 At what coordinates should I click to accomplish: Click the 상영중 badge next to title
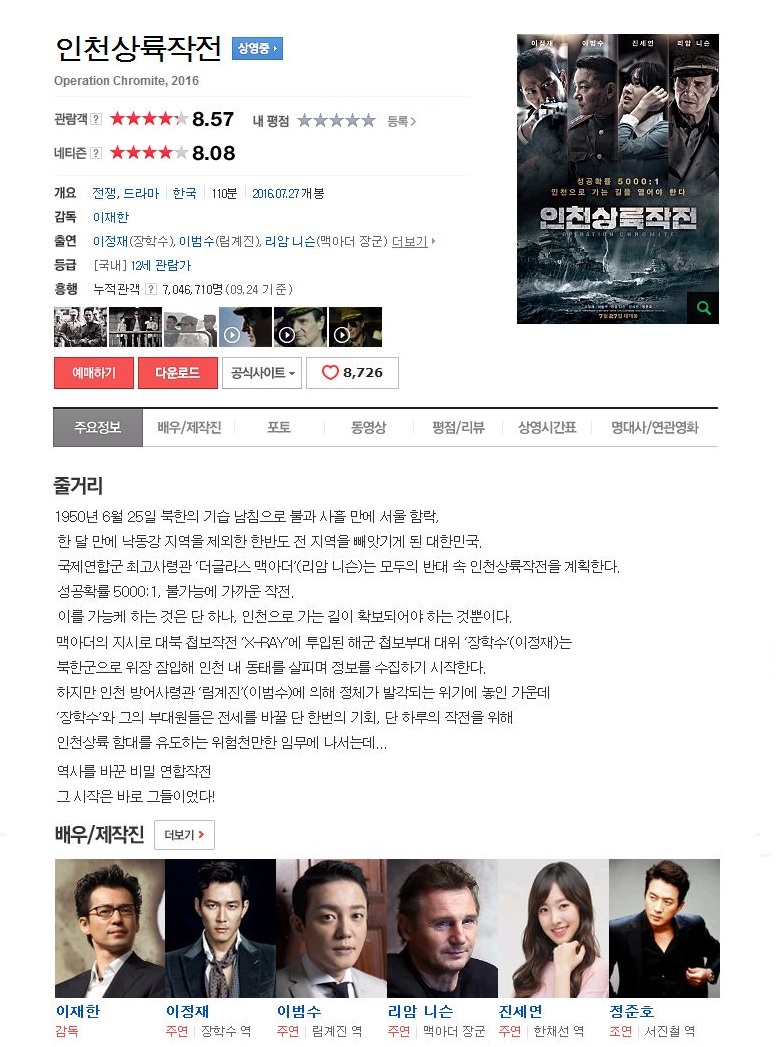[258, 48]
